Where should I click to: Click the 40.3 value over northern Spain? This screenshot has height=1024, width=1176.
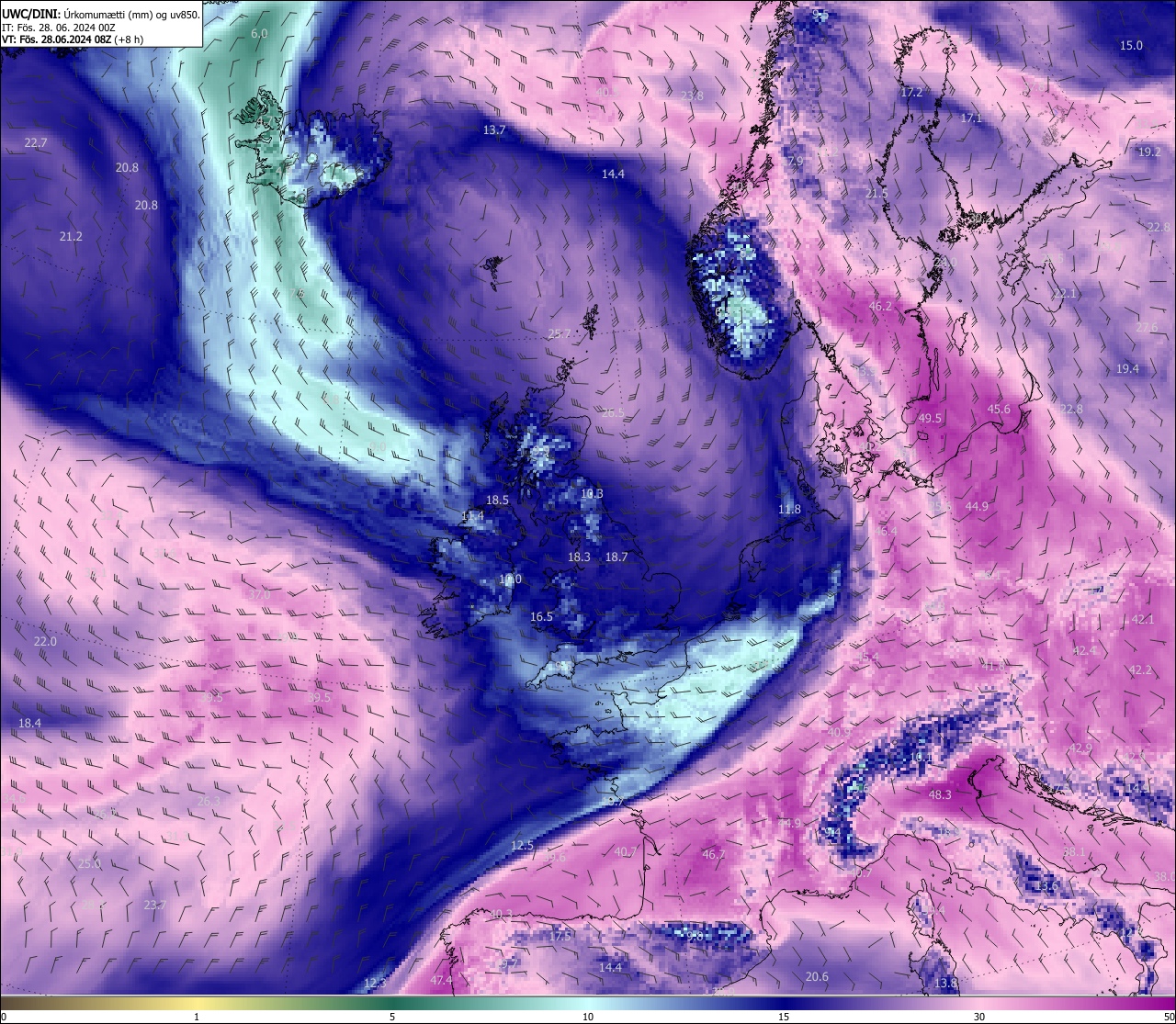tap(501, 915)
